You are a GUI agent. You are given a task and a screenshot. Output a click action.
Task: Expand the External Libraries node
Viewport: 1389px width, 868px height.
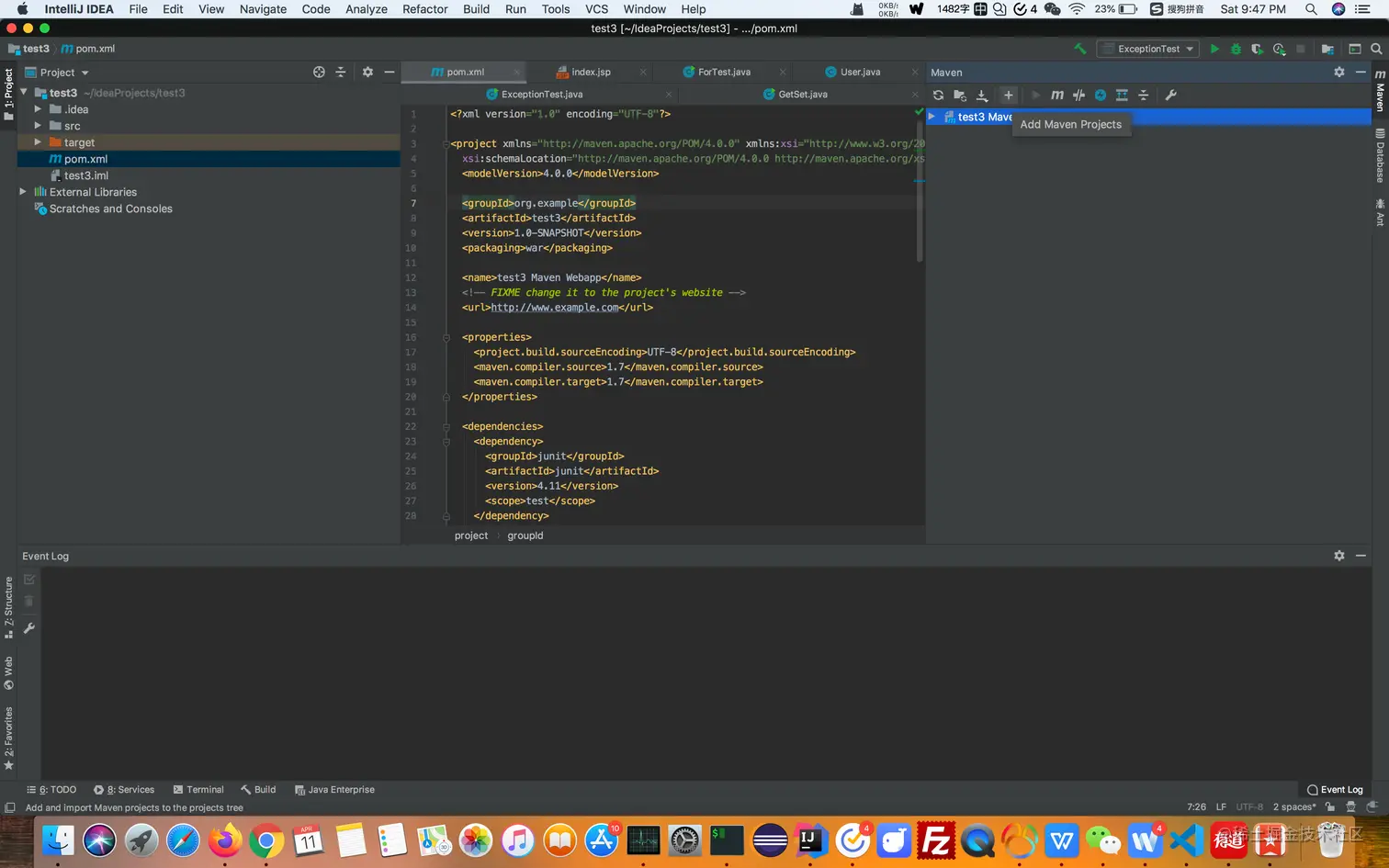pyautogui.click(x=23, y=192)
